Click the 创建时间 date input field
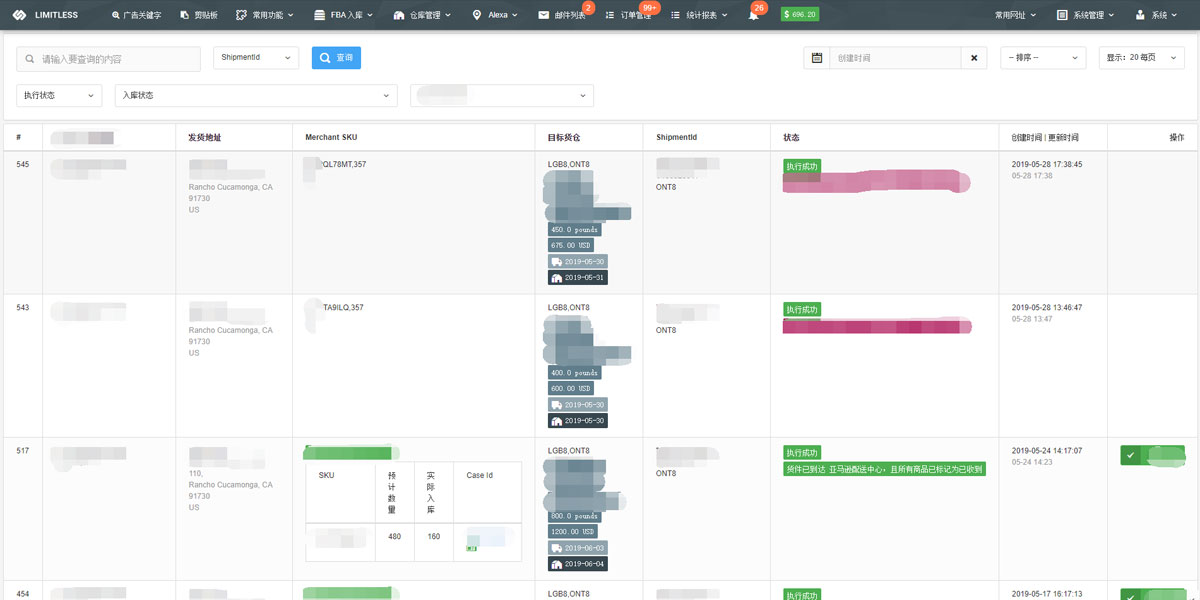1200x600 pixels. coord(895,58)
